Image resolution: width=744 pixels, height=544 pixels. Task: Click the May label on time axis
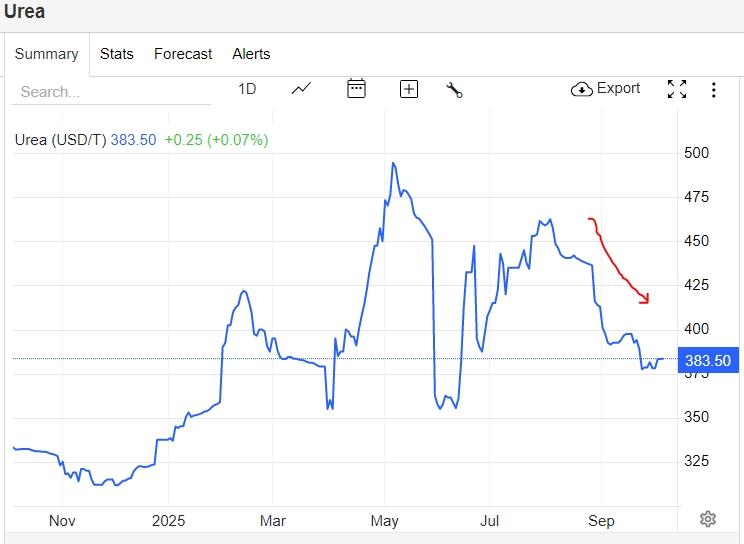(385, 520)
